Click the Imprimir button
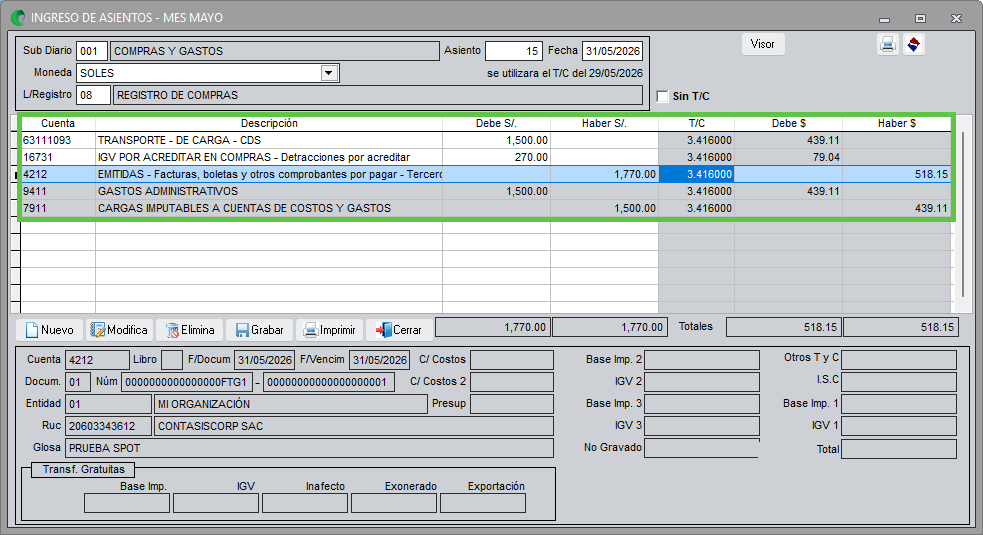 coord(329,330)
